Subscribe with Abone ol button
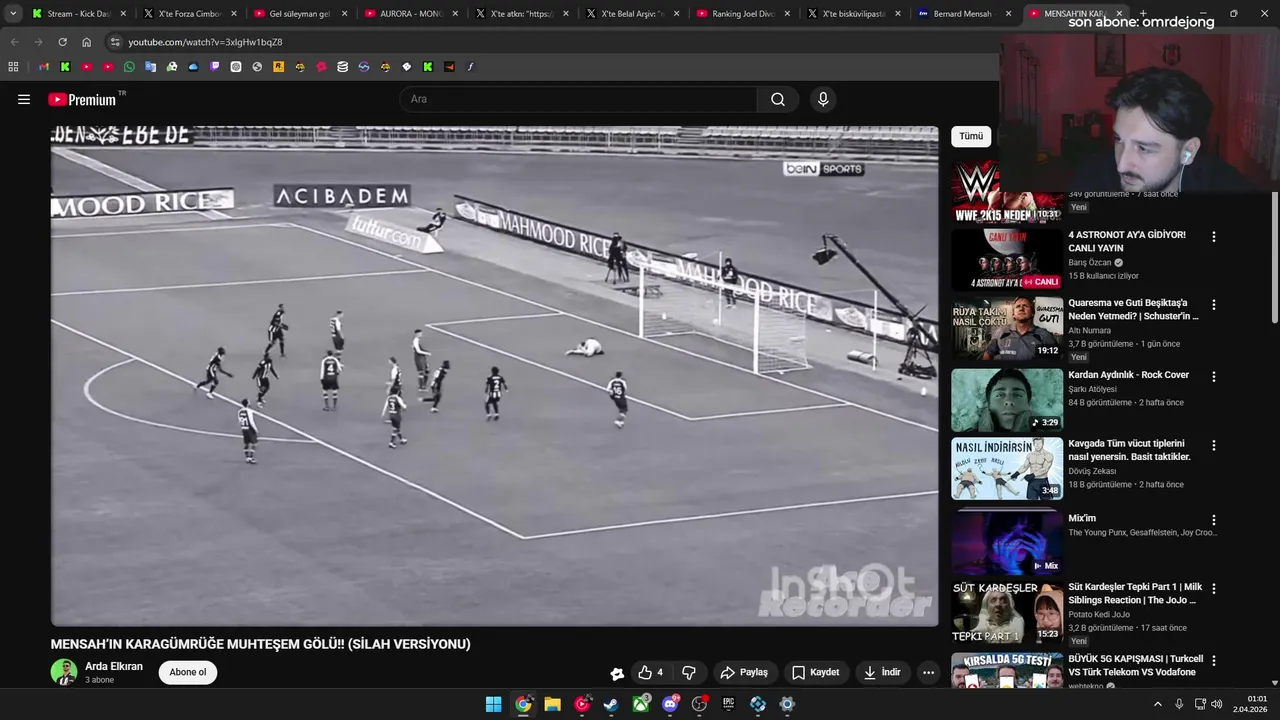This screenshot has height=720, width=1280. 188,672
